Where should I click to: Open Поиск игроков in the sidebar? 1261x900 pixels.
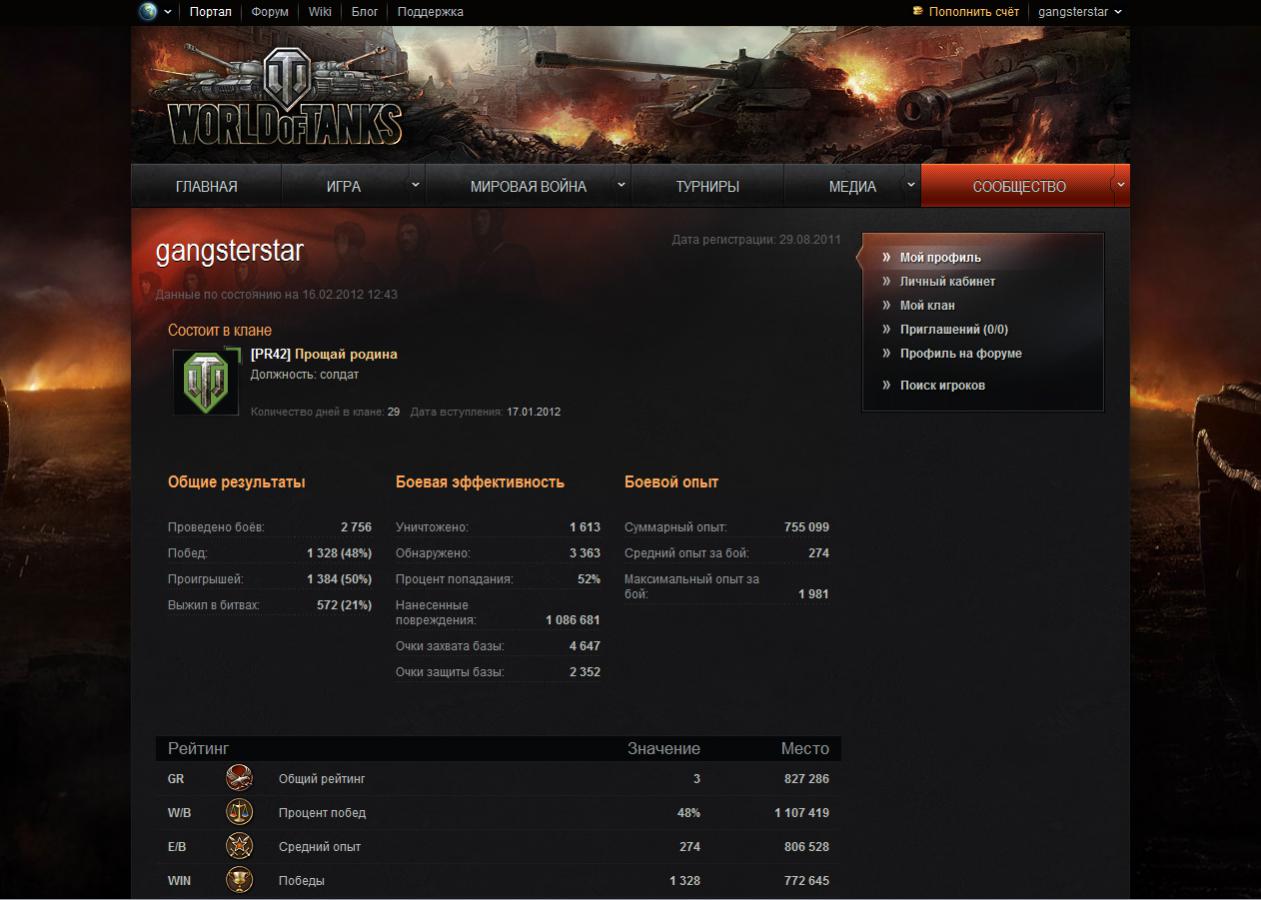(942, 385)
